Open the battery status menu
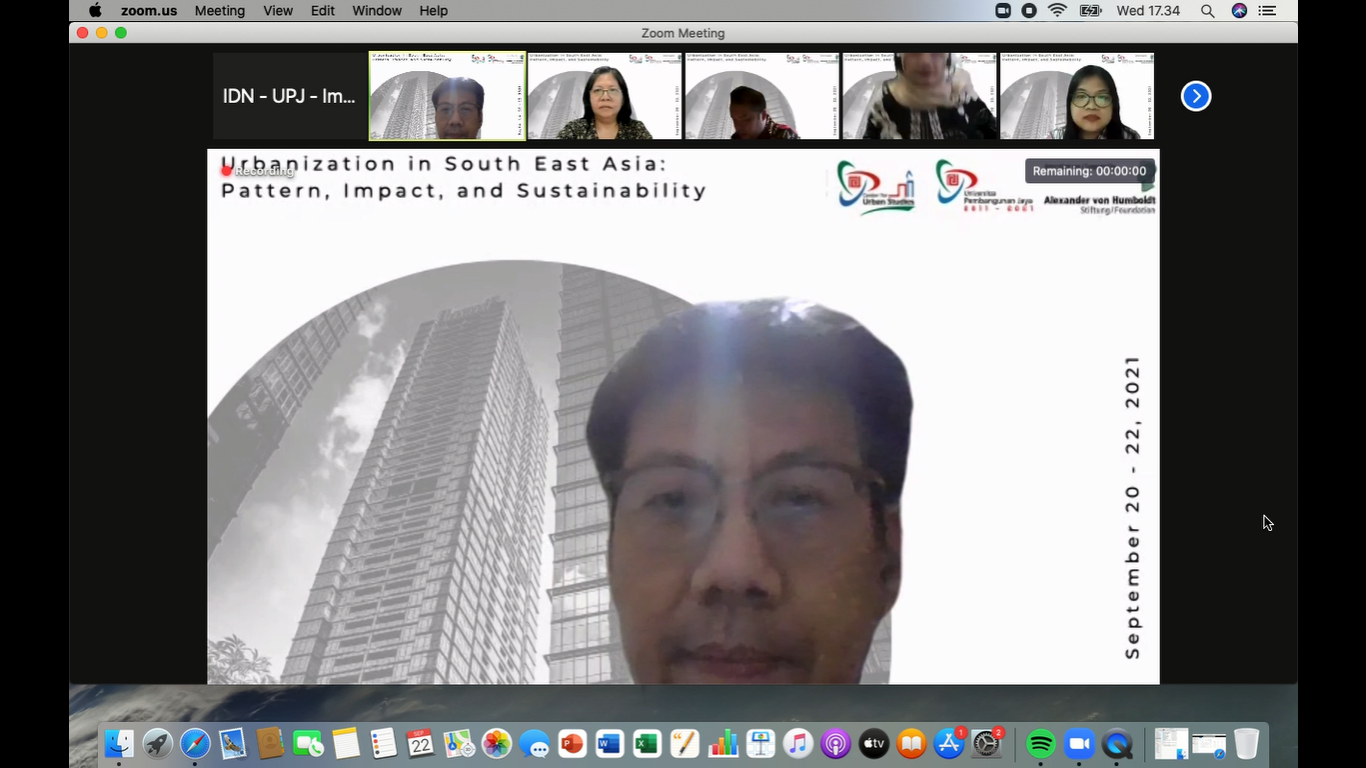 1090,10
